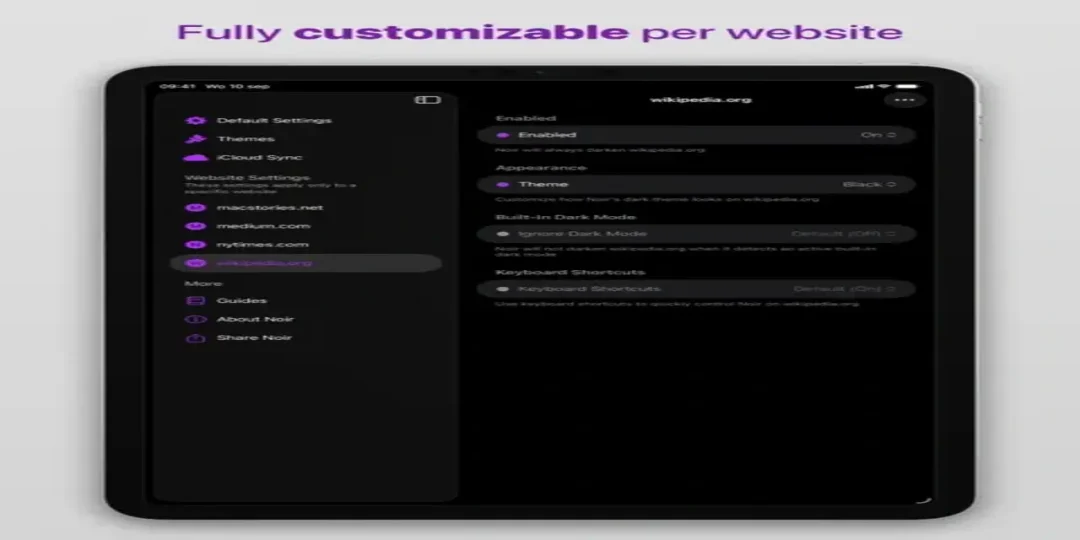The image size is (1080, 540).
Task: Click the dot beside Keyboard Shortcuts row
Action: coord(503,289)
